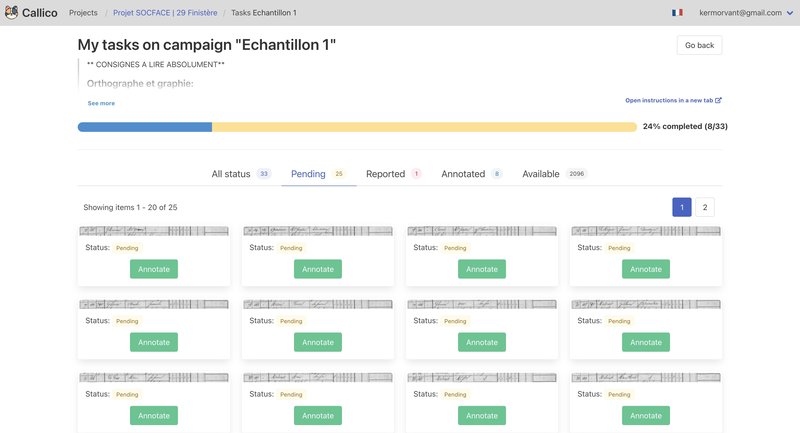
Task: Annotate the third card in the second row
Action: 482,342
